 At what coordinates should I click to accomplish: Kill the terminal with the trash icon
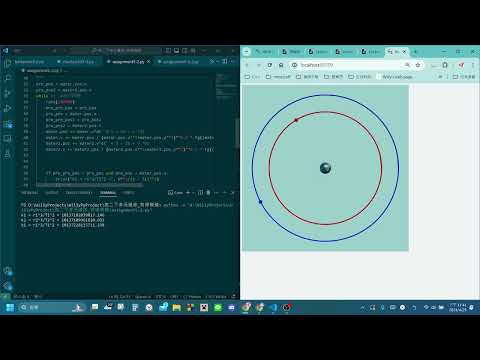pyautogui.click(x=208, y=193)
